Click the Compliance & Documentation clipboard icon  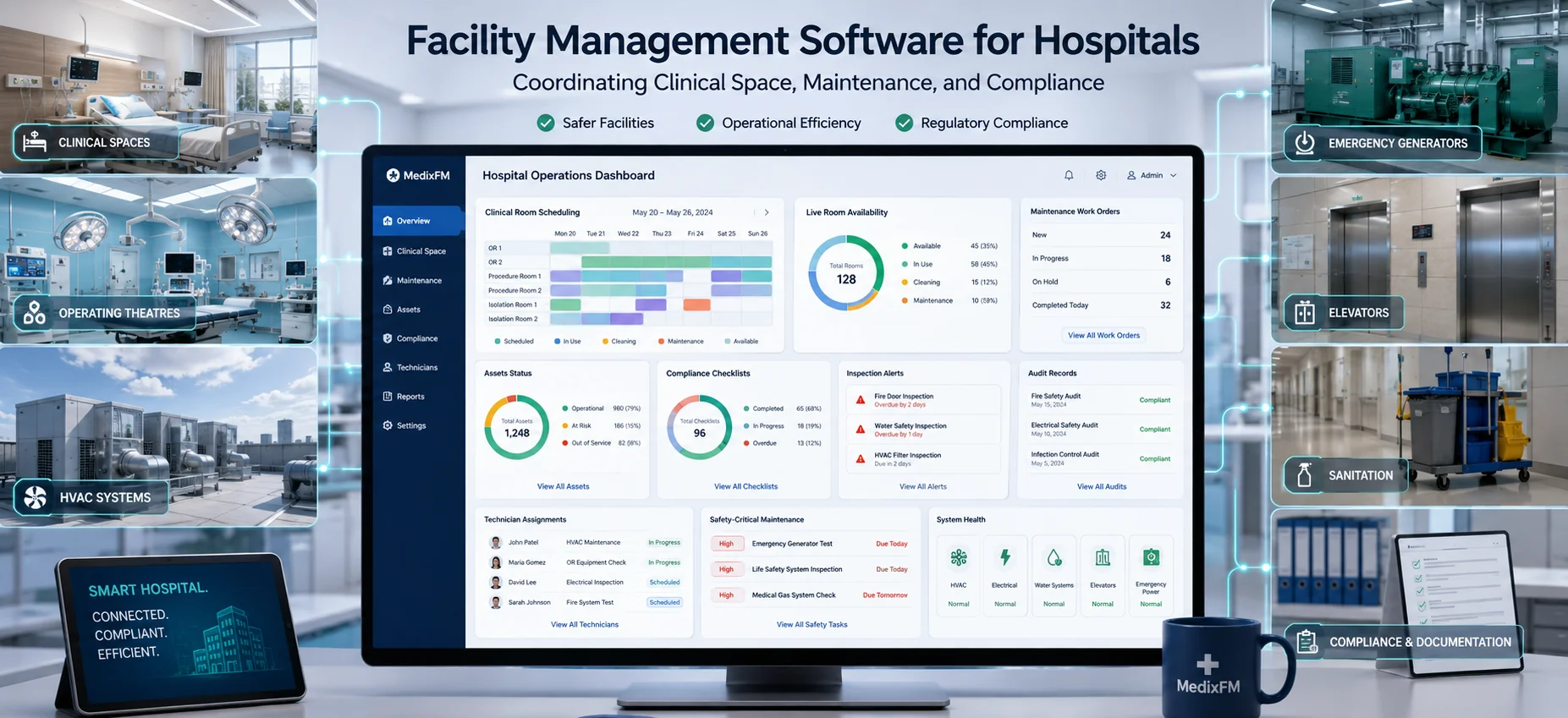[1307, 642]
